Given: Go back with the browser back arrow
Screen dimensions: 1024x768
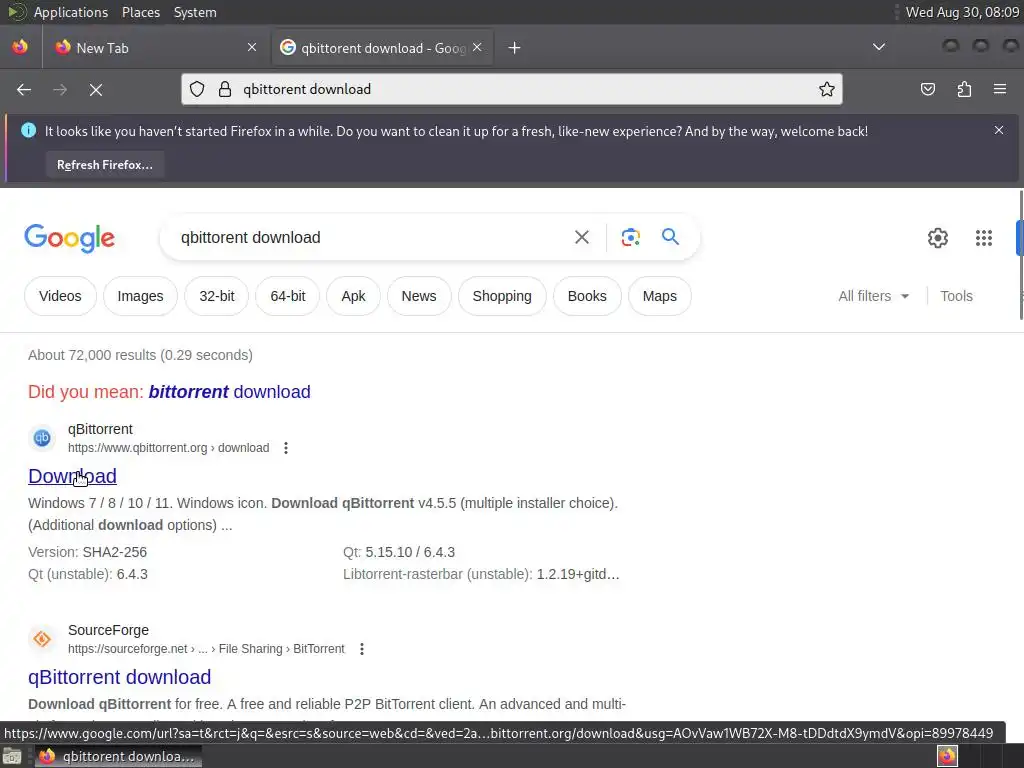Looking at the screenshot, I should 24,89.
